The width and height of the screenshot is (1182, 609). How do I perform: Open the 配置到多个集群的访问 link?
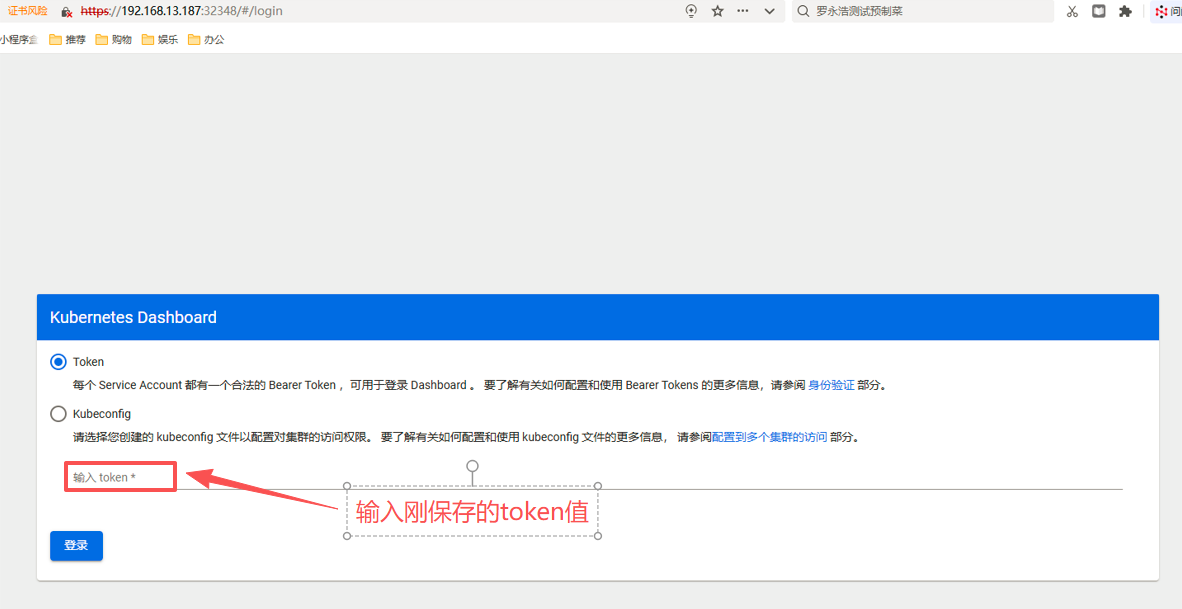[769, 437]
